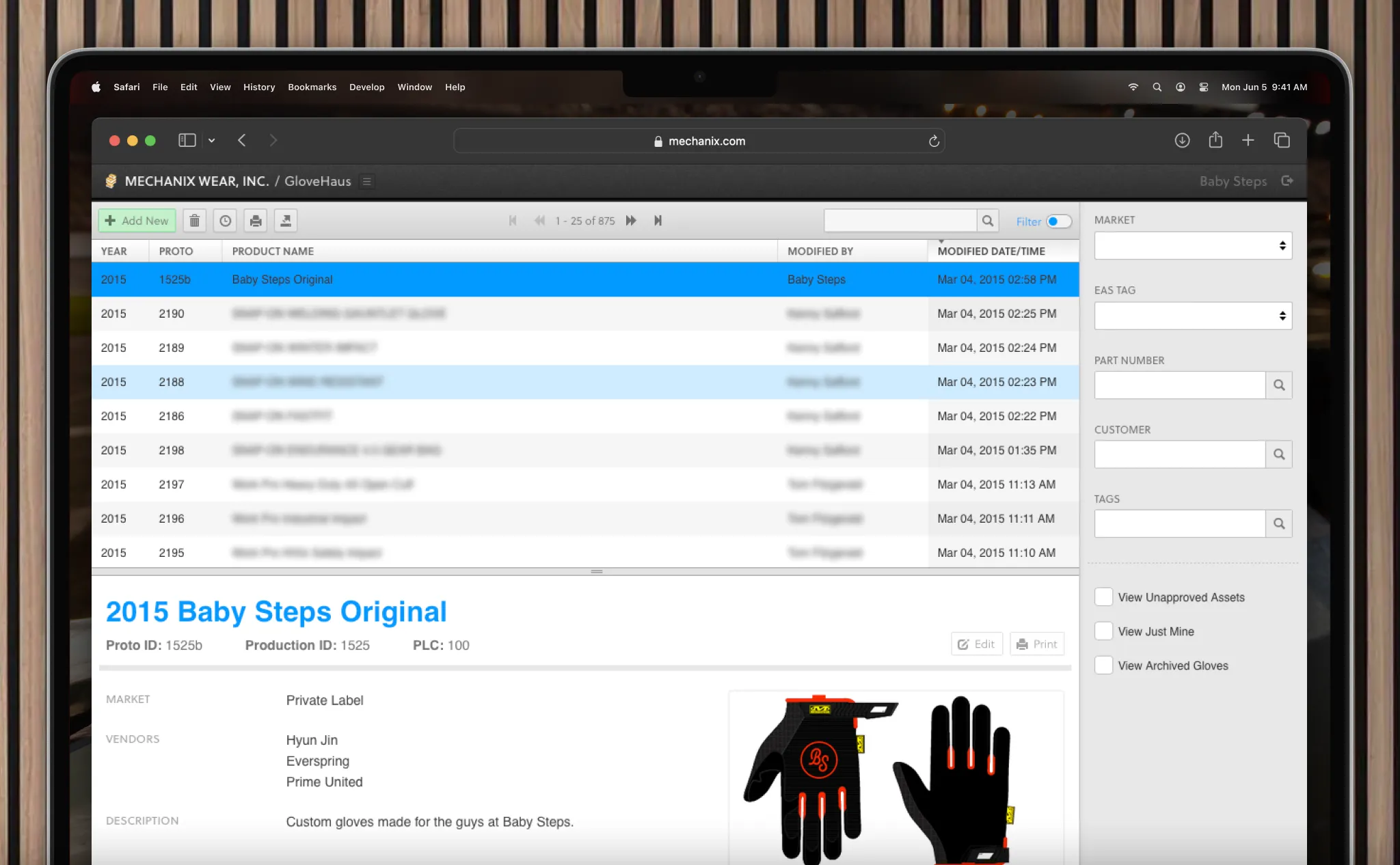Viewport: 1400px width, 865px height.
Task: Click the TAGS search icon
Action: click(x=1279, y=523)
